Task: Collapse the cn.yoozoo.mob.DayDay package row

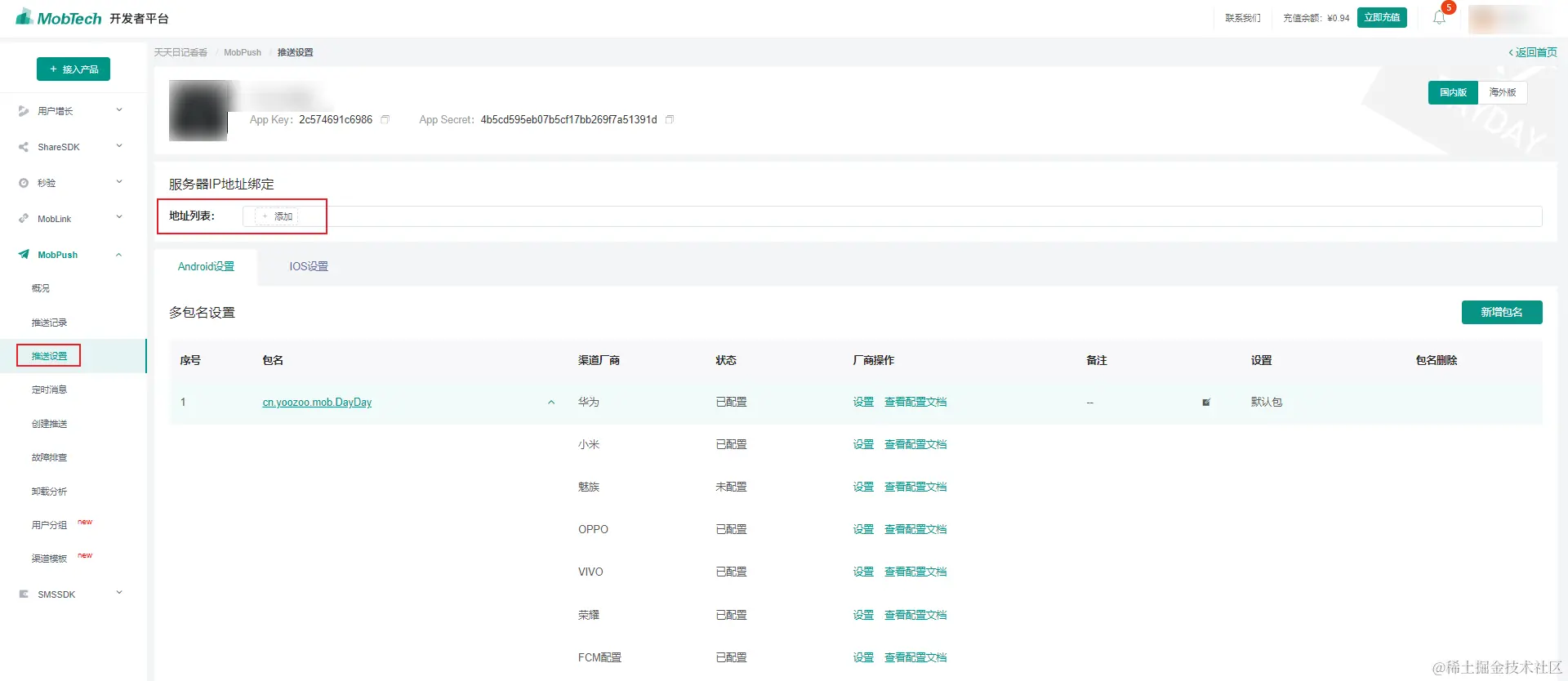Action: pyautogui.click(x=551, y=403)
